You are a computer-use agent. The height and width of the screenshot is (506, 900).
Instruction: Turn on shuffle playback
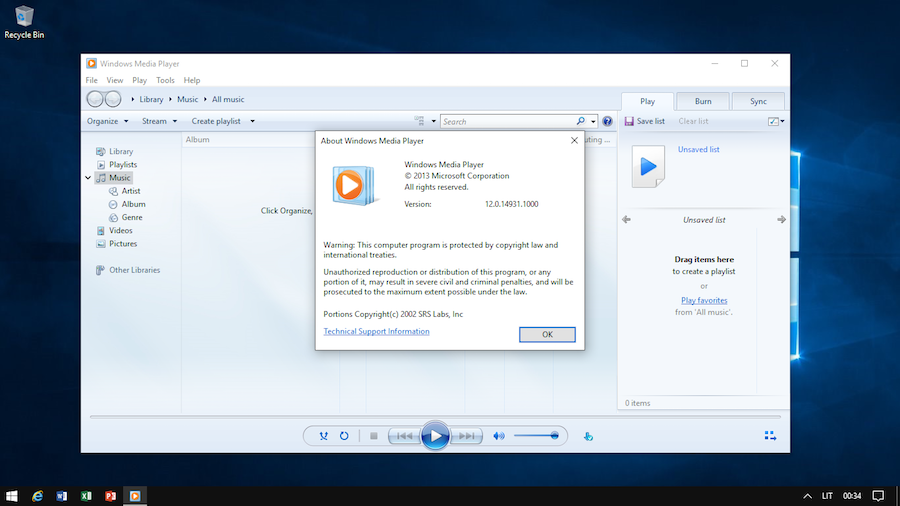pos(323,436)
